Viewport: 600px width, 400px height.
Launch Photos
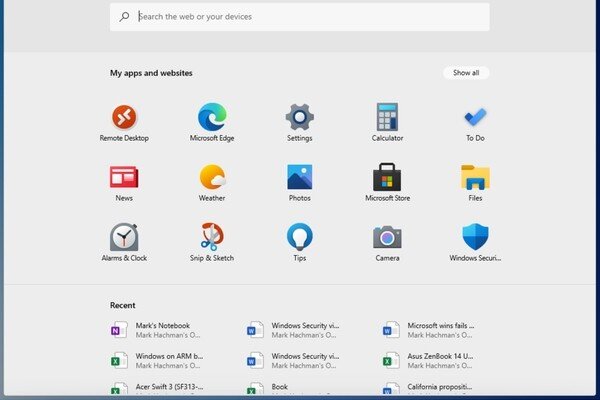300,183
